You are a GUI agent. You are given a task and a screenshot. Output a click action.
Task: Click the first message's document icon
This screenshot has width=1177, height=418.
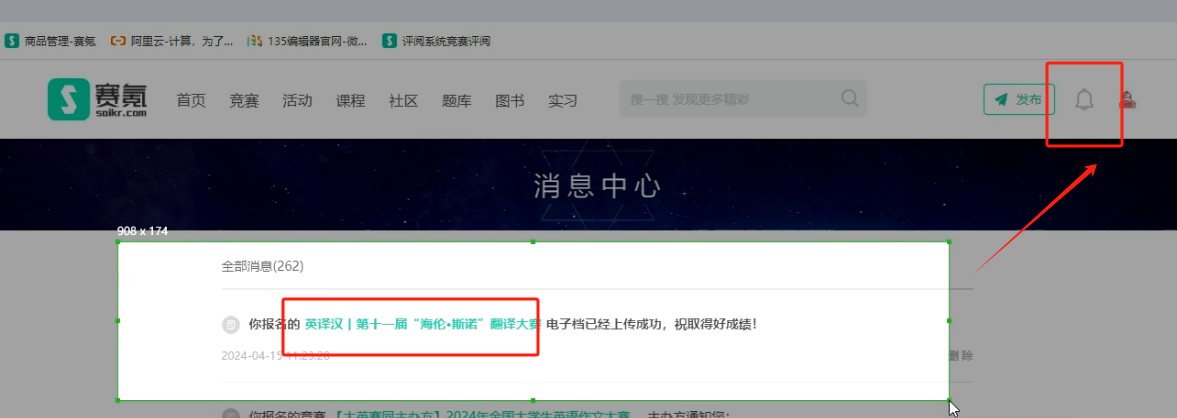(231, 324)
